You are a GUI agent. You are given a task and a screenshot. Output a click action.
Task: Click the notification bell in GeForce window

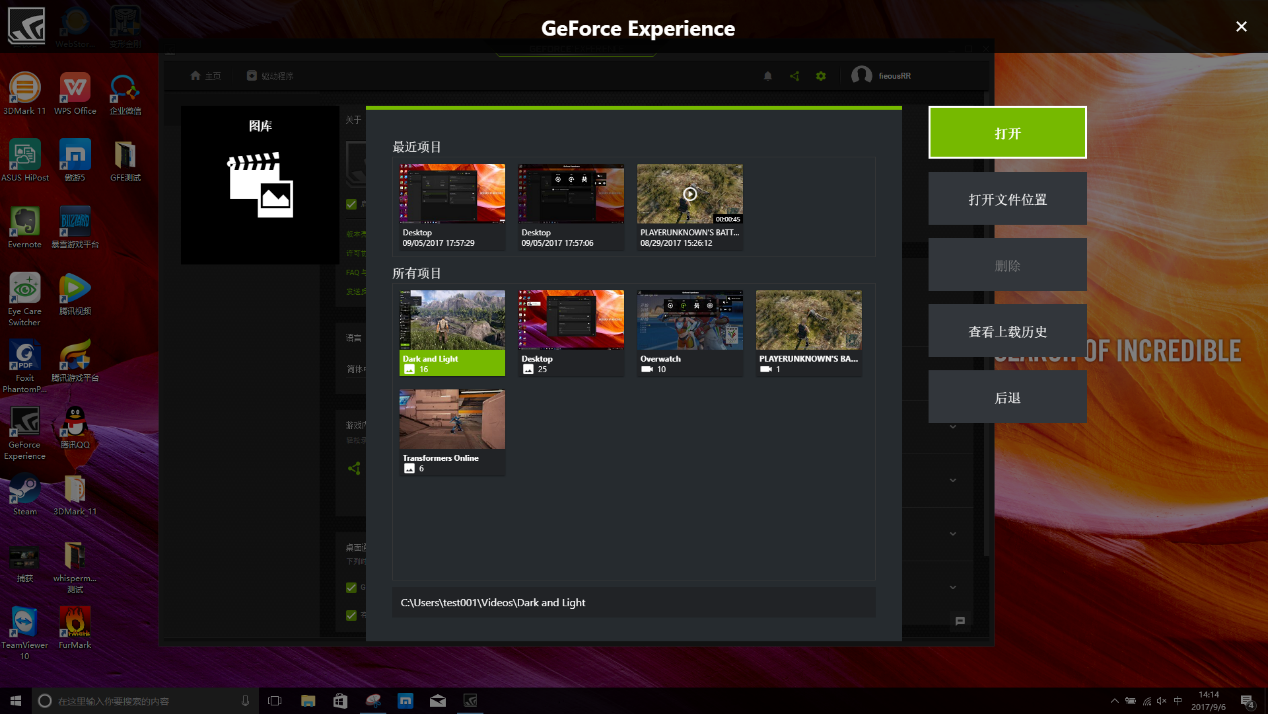[768, 76]
